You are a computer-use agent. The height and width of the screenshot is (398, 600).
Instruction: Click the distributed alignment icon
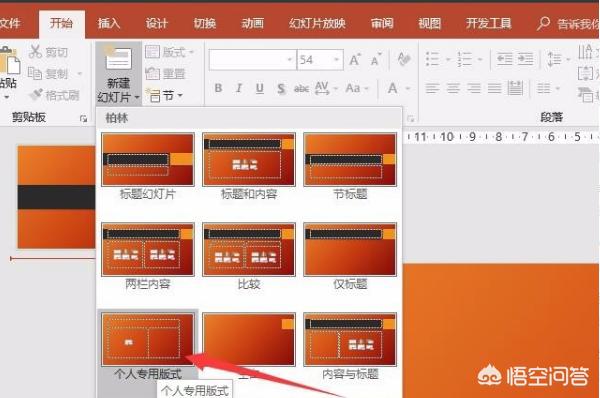[x=515, y=88]
